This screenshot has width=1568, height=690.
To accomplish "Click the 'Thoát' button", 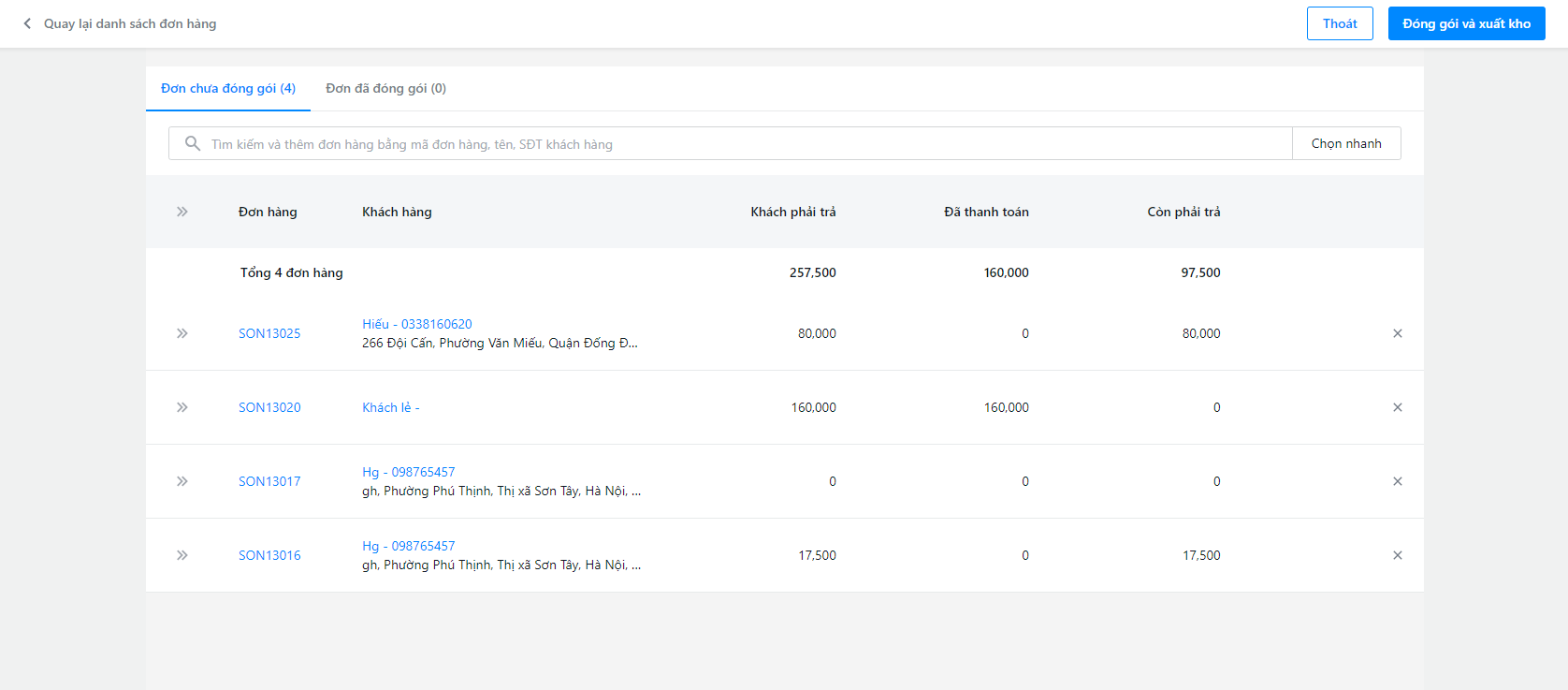I will point(1339,23).
